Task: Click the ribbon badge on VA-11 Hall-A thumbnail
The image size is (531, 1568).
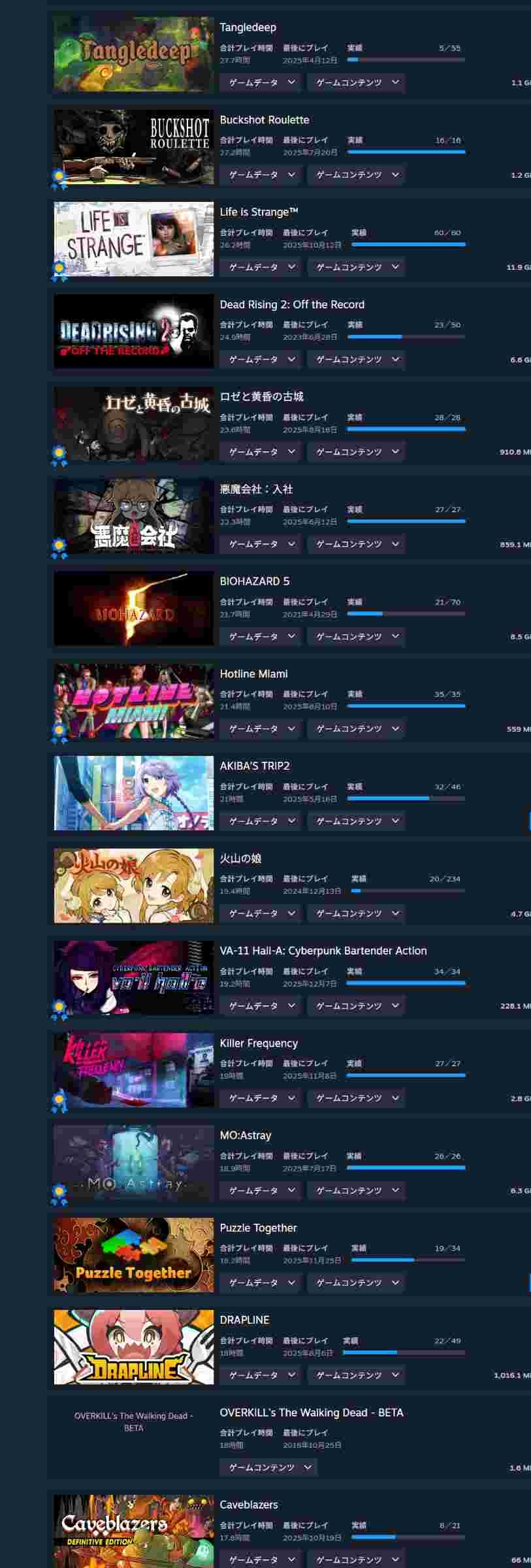Action: 59,1009
